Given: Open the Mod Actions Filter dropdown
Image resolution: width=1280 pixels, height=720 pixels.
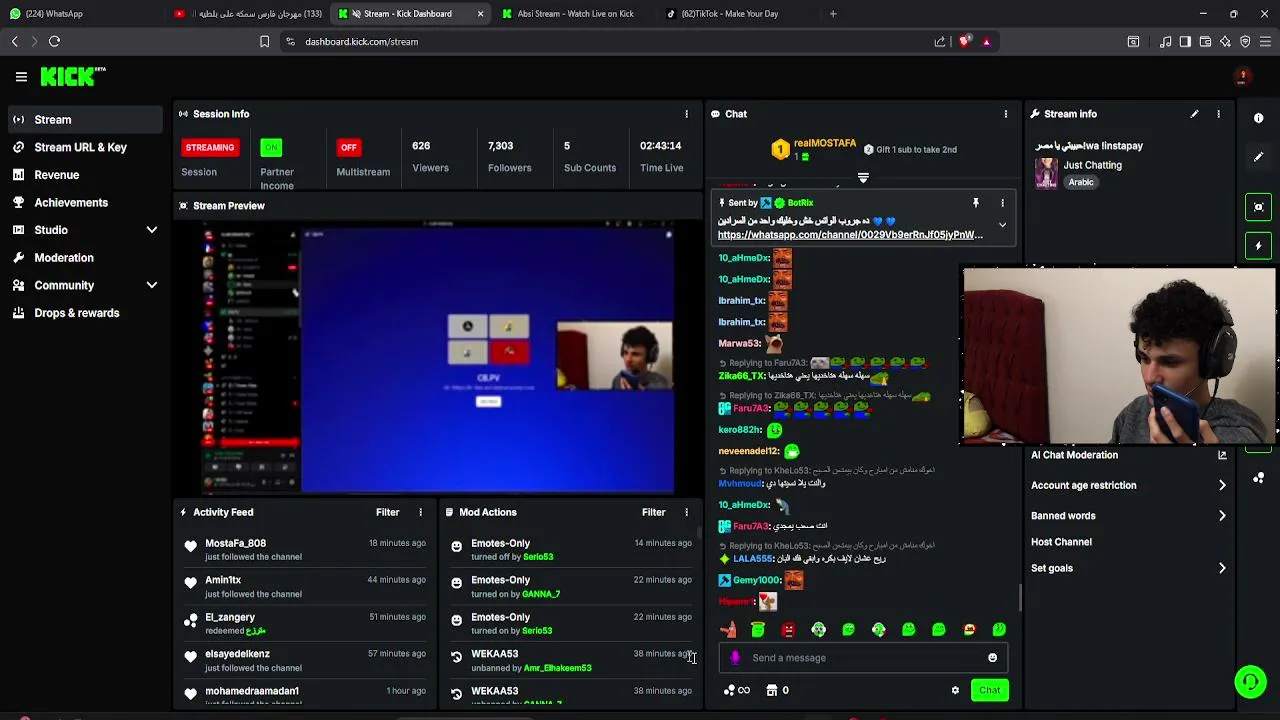Looking at the screenshot, I should pos(653,512).
